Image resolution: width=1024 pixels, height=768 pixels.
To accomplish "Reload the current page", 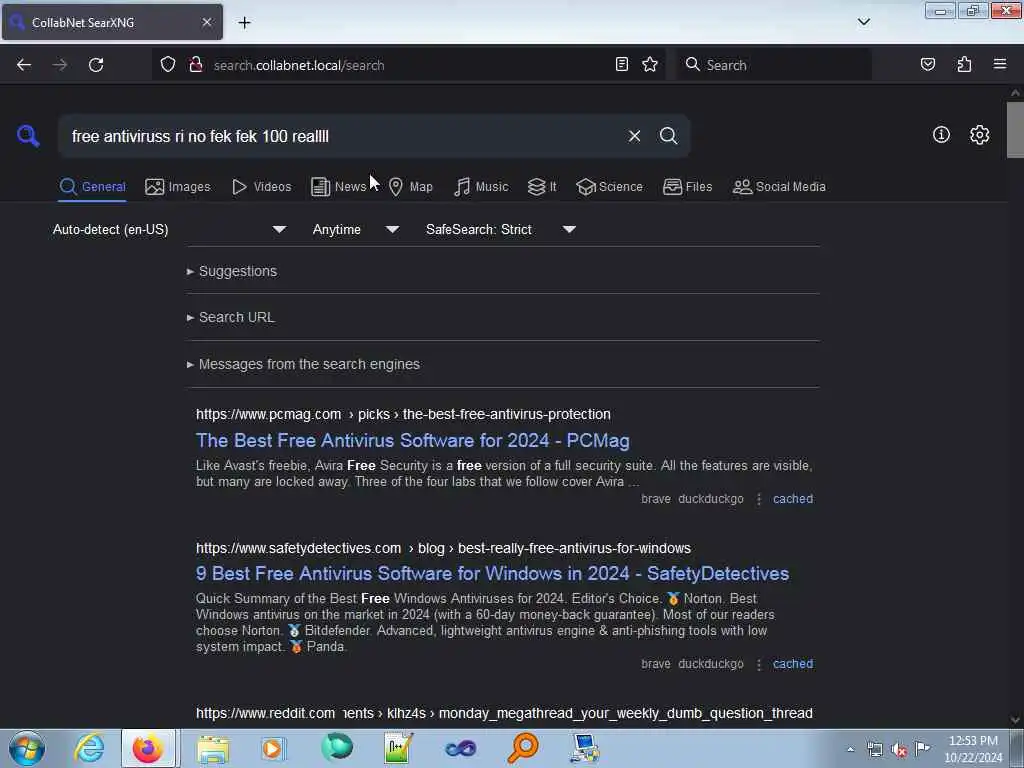I will pyautogui.click(x=96, y=65).
